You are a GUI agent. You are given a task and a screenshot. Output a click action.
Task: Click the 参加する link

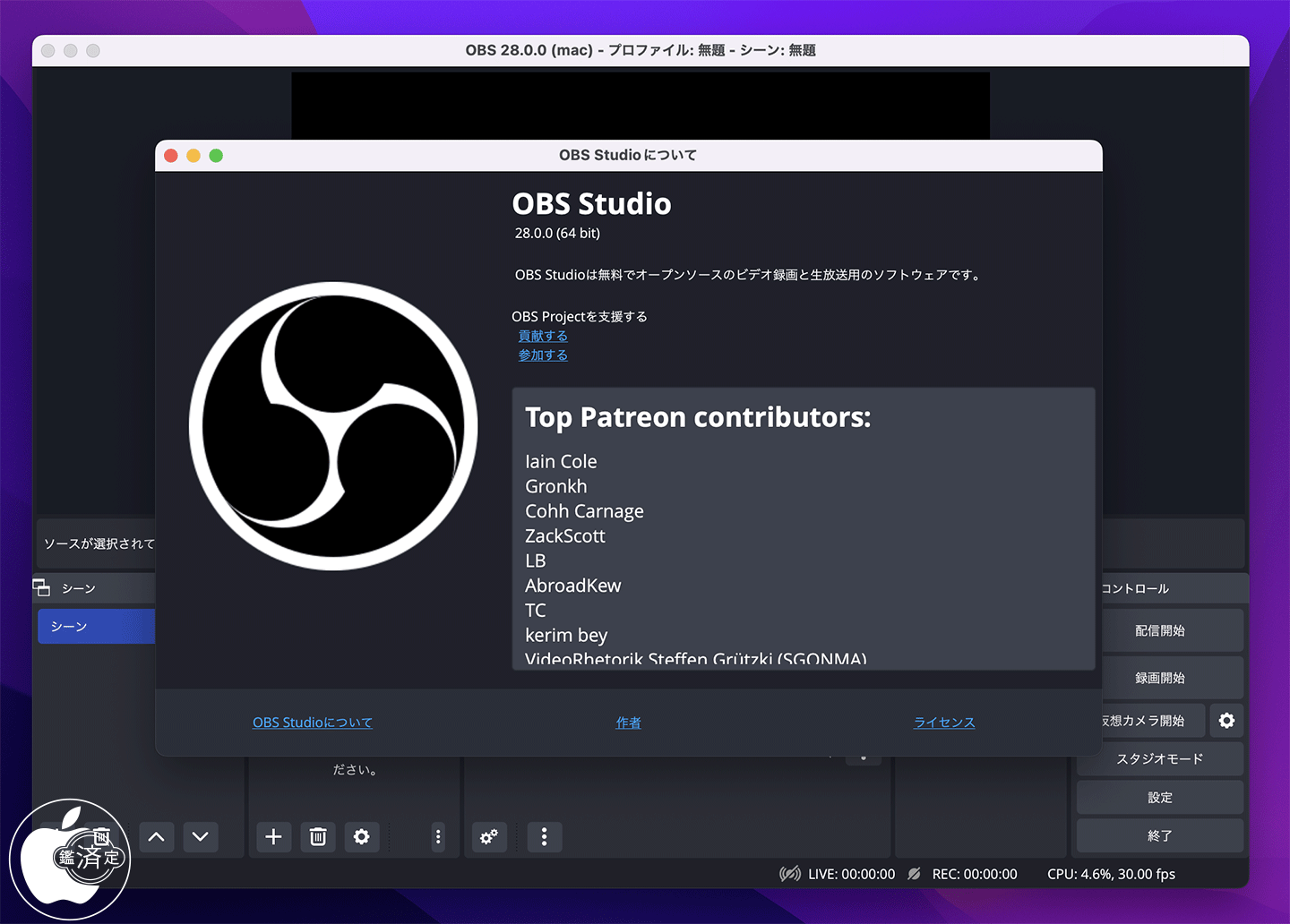tap(543, 355)
